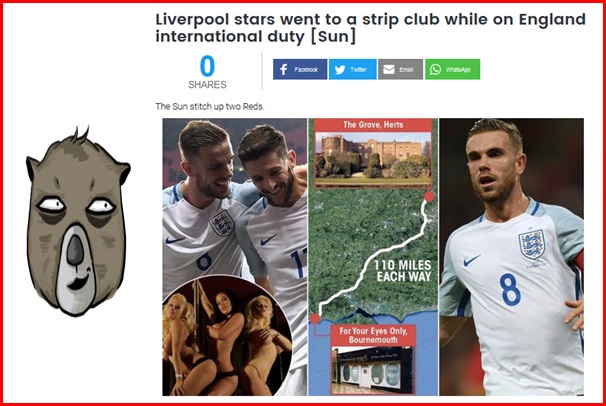Click the koala mascot logo
The height and width of the screenshot is (406, 606).
pos(78,221)
